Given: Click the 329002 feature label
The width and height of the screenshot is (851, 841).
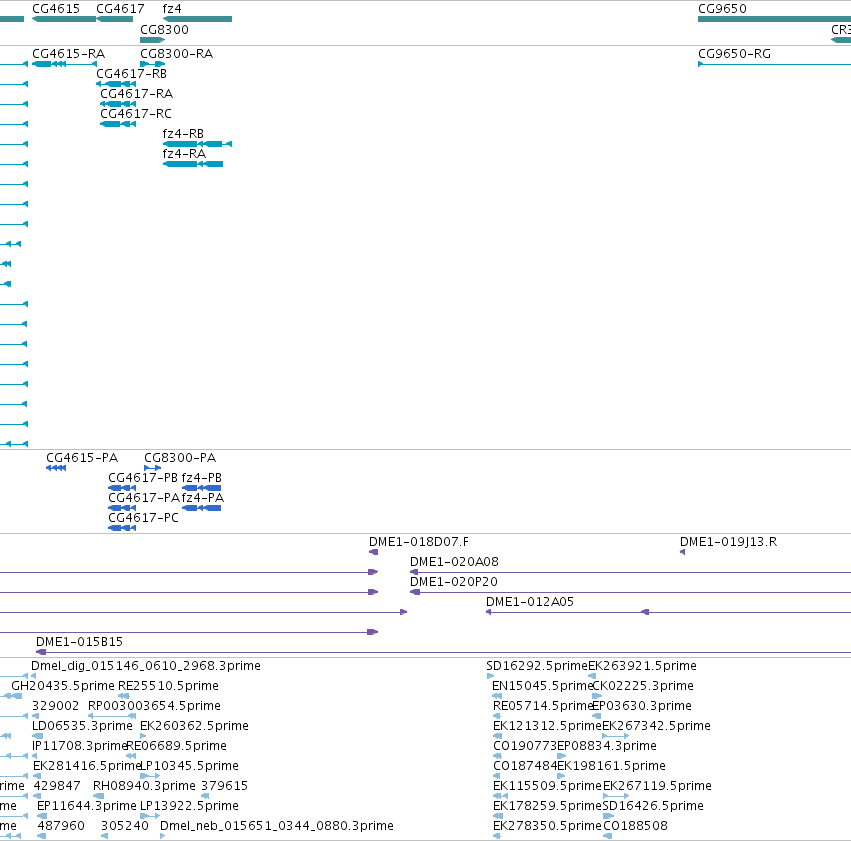Looking at the screenshot, I should 55,706.
